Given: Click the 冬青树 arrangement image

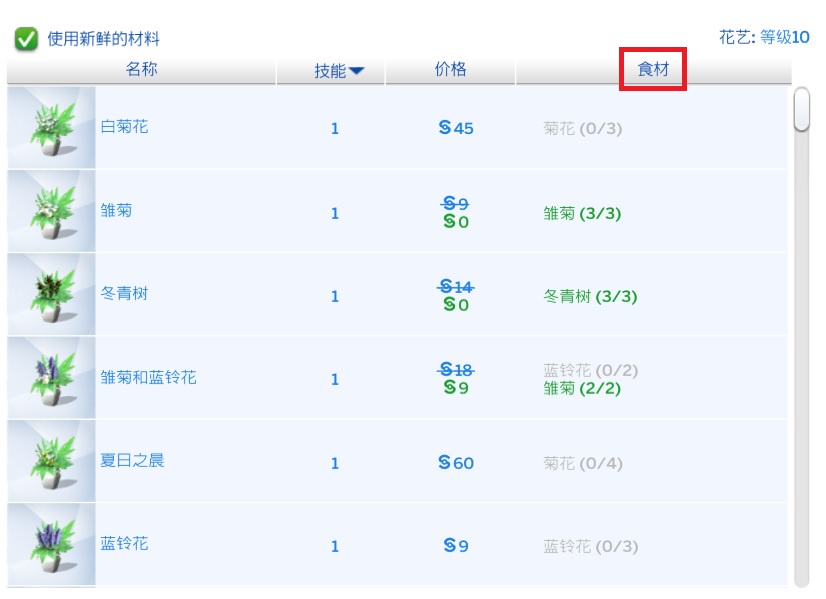Looking at the screenshot, I should [51, 294].
